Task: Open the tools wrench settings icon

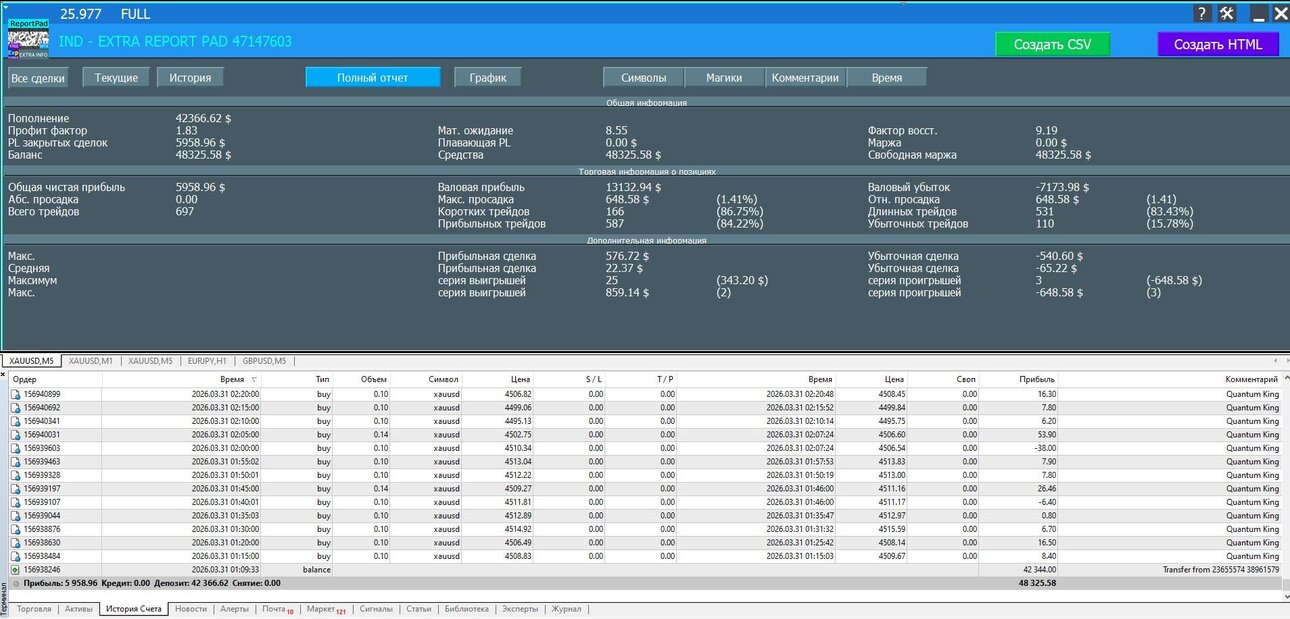Action: click(1228, 14)
